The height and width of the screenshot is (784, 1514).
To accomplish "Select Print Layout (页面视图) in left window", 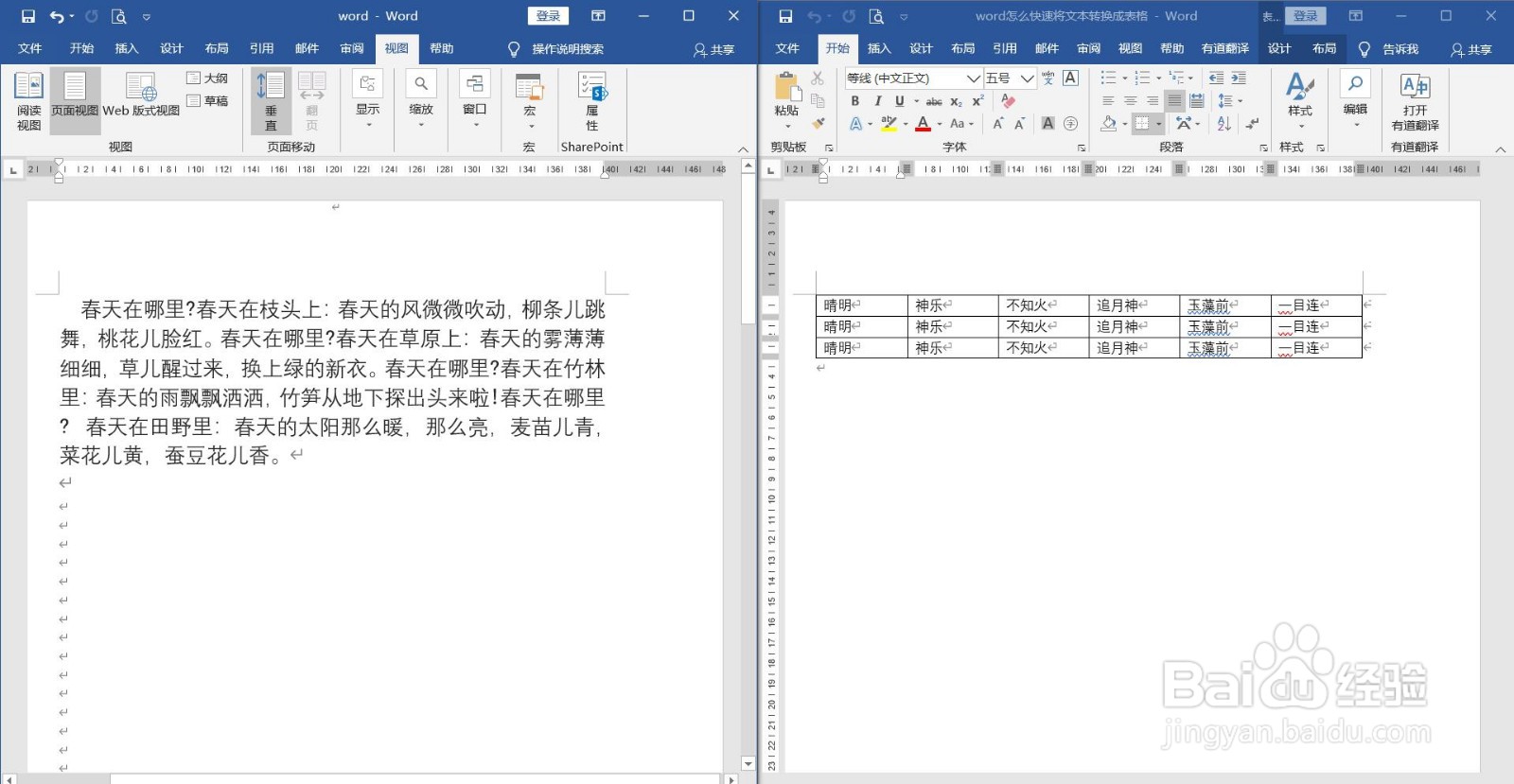I will 75,101.
